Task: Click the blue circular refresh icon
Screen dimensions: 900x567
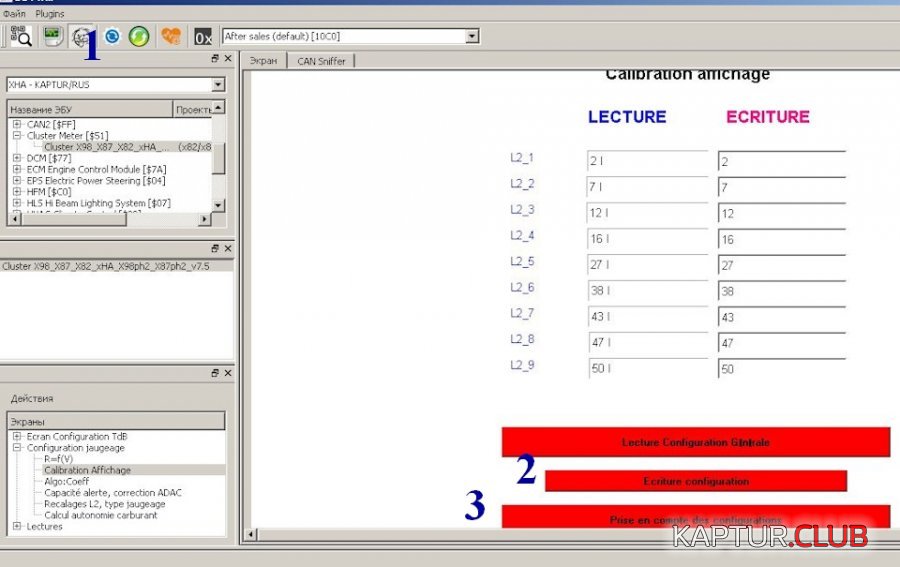Action: (112, 36)
